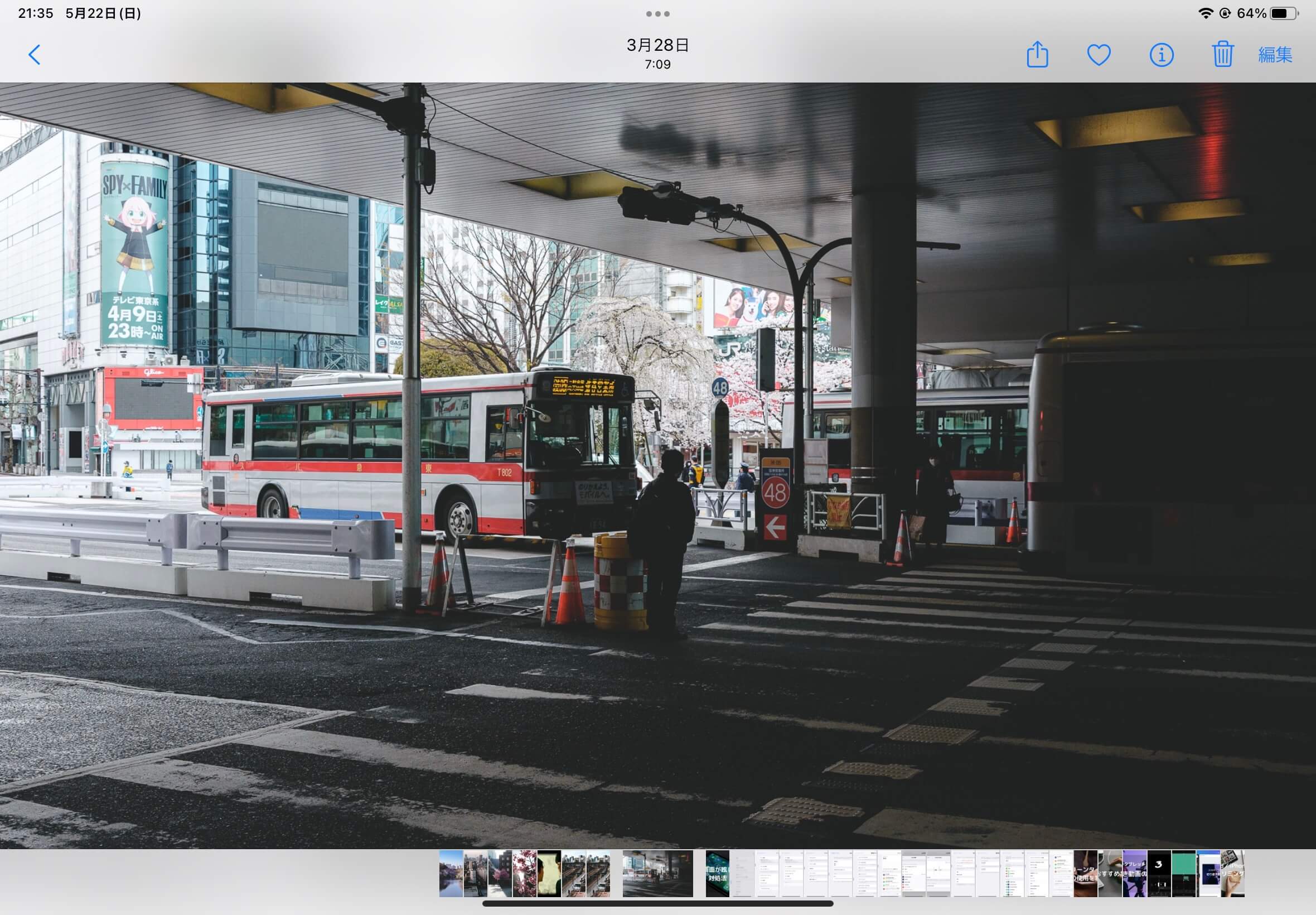This screenshot has height=915, width=1316.
Task: Select the building with pink trees thumbnail
Action: [x=500, y=874]
